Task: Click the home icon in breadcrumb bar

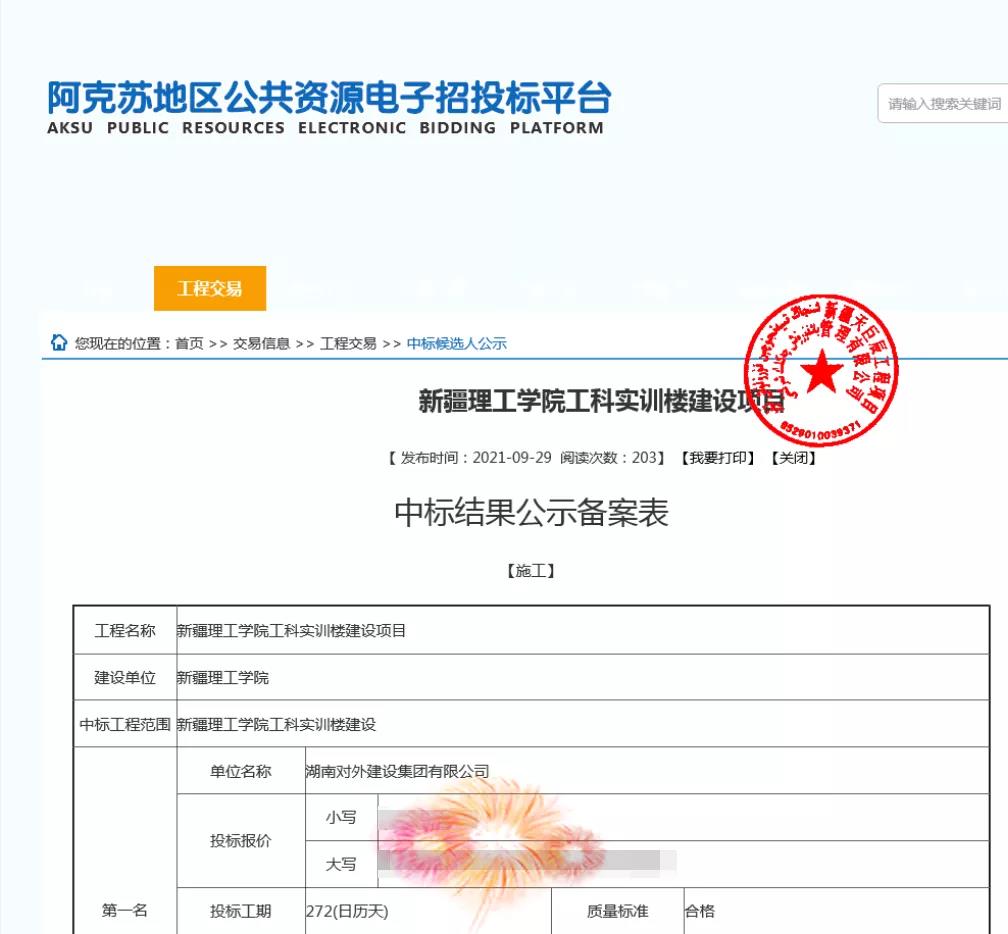Action: (59, 343)
